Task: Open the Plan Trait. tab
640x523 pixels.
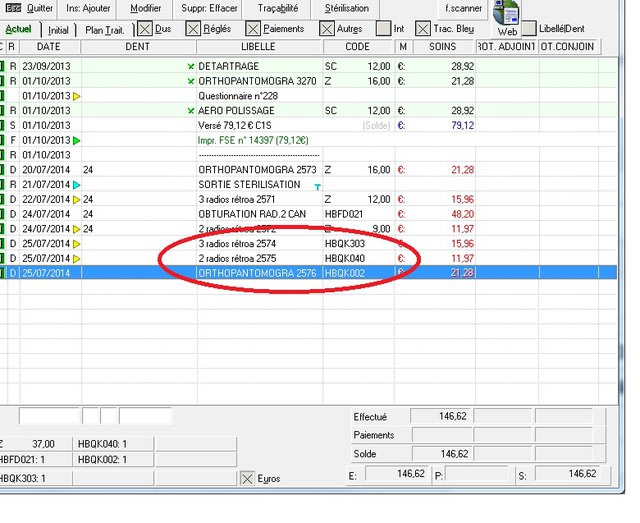Action: click(105, 29)
